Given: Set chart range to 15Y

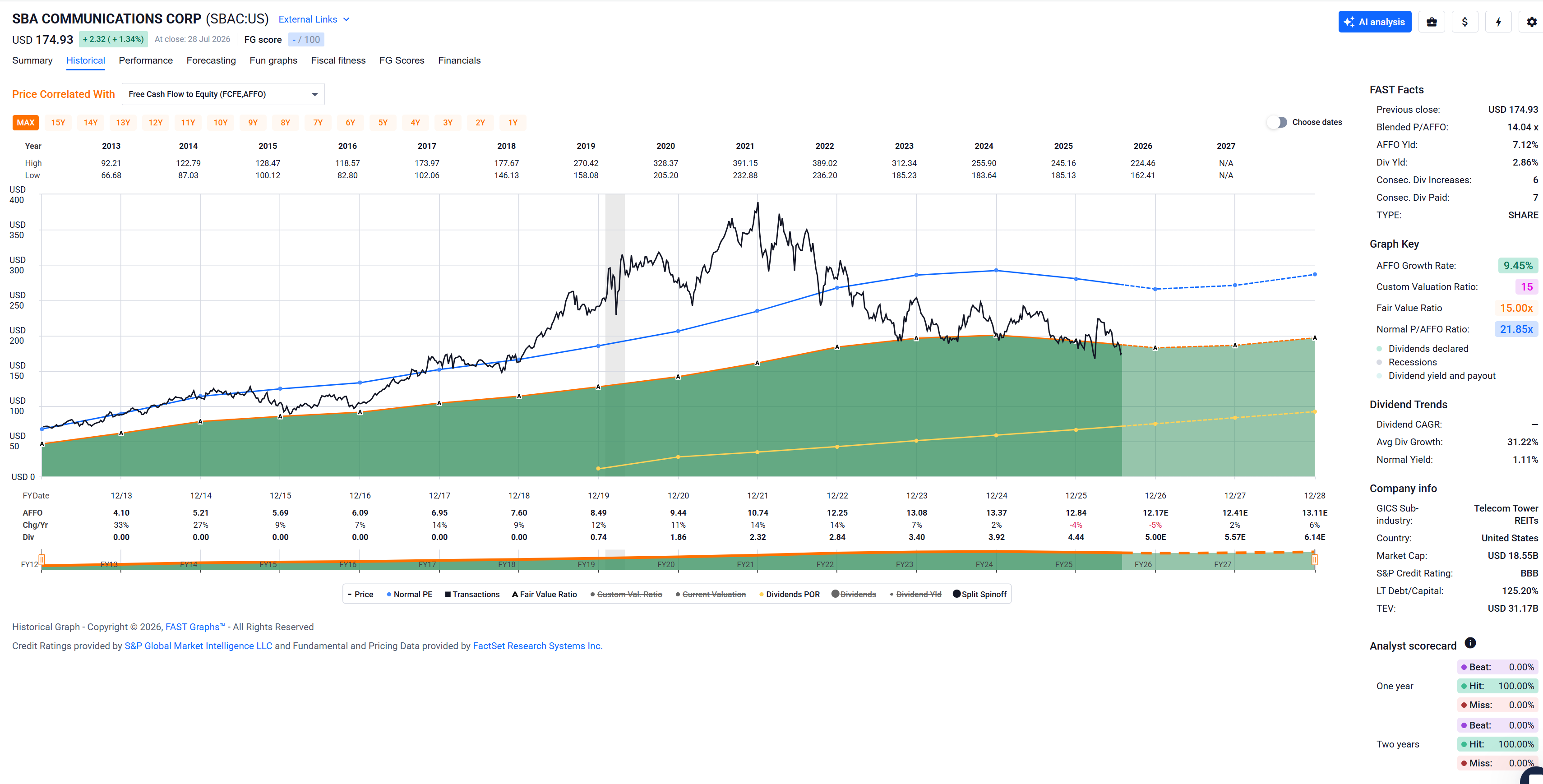Looking at the screenshot, I should (x=58, y=123).
